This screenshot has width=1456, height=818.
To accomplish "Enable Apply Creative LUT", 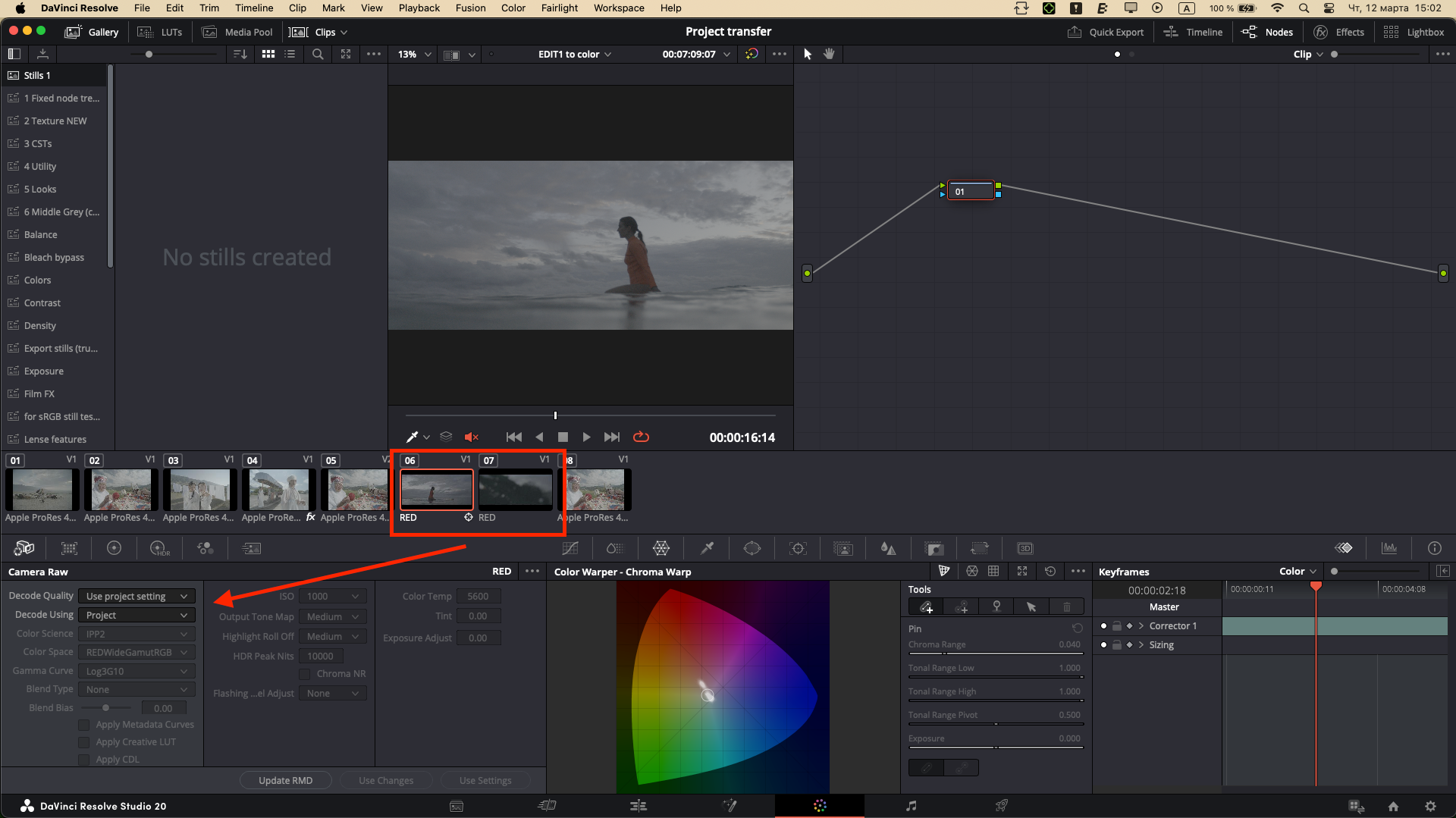I will (x=83, y=742).
